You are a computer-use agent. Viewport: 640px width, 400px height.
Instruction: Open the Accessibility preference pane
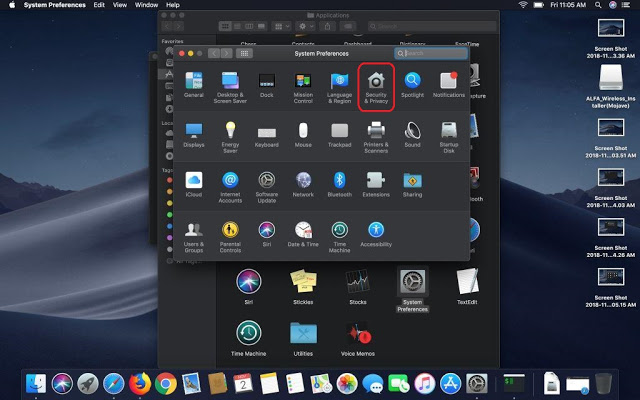[x=376, y=230]
